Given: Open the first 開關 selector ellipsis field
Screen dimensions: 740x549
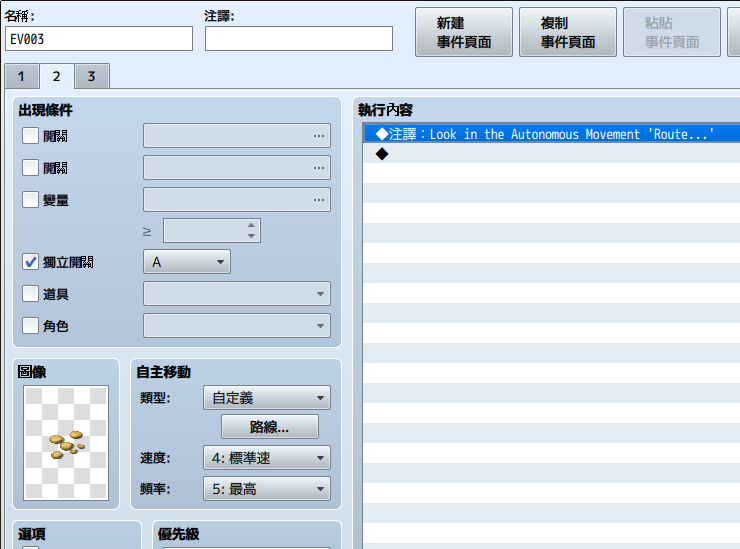Looking at the screenshot, I should pyautogui.click(x=237, y=136).
